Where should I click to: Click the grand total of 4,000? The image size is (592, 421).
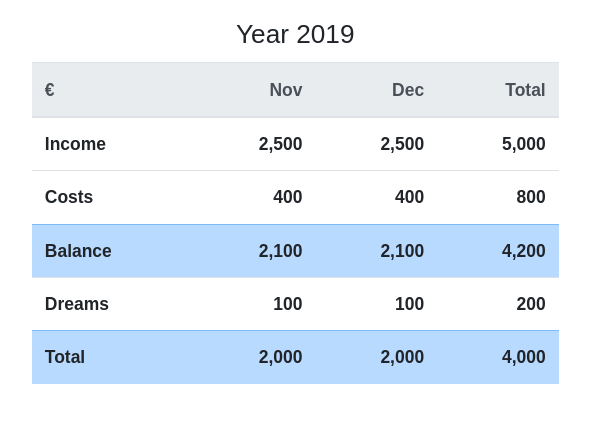click(524, 357)
